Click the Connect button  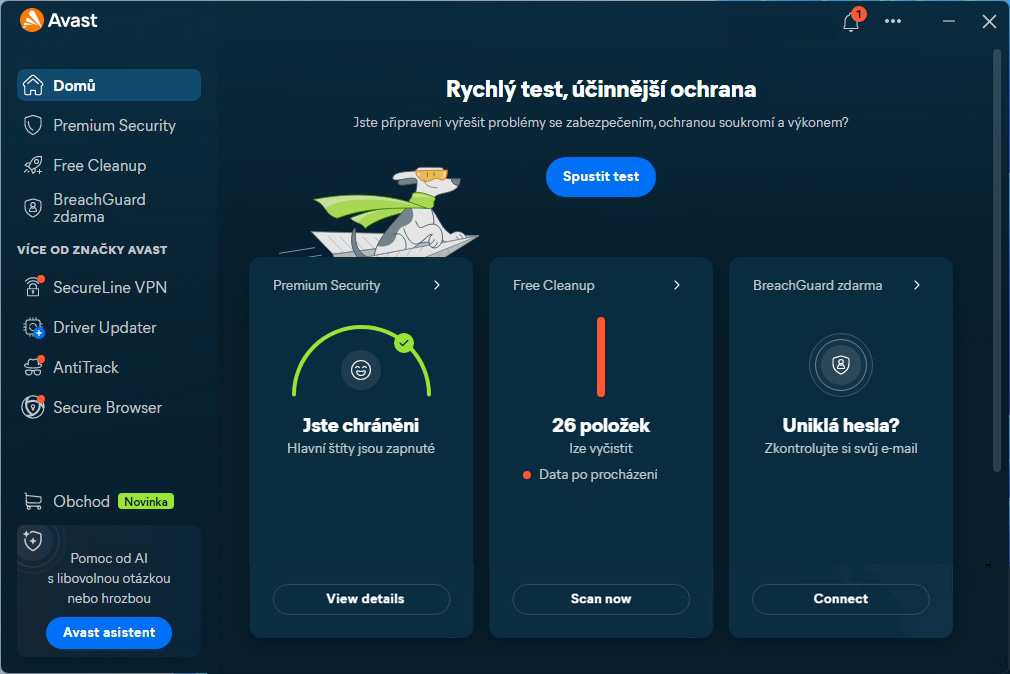[841, 599]
